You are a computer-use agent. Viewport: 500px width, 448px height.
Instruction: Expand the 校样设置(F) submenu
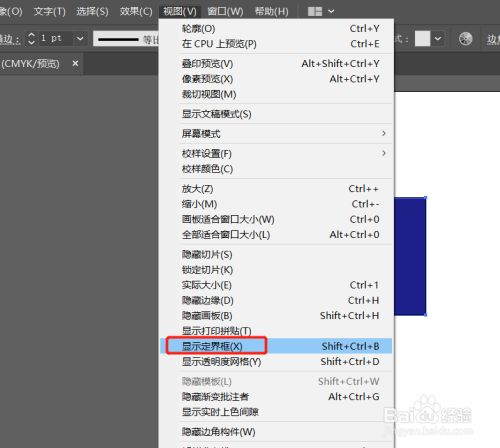point(276,154)
